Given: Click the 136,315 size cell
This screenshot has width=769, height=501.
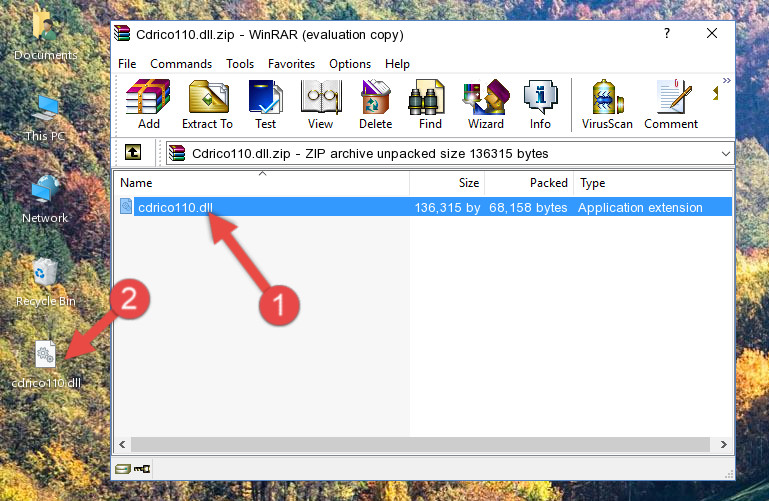Looking at the screenshot, I should pos(447,207).
